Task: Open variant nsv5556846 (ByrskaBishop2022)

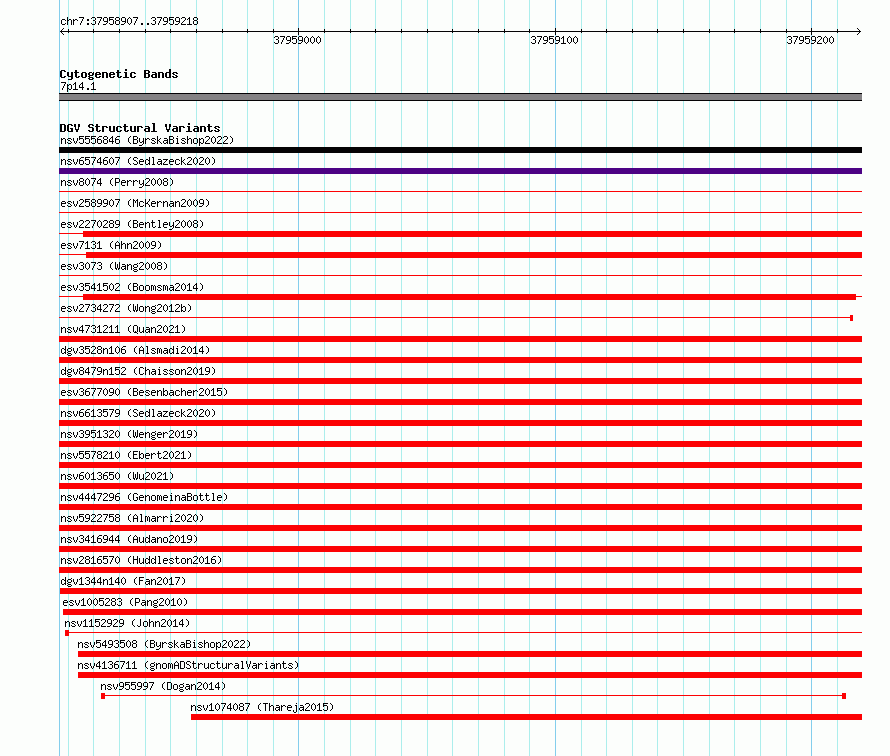Action: pos(147,140)
